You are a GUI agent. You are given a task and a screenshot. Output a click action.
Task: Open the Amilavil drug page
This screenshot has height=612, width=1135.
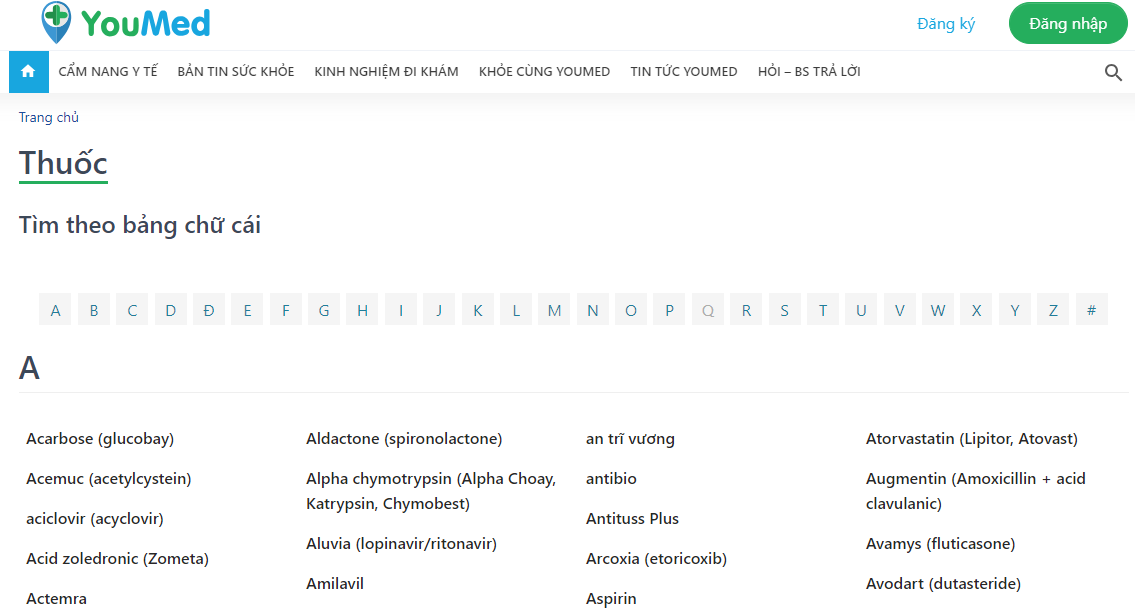coord(334,584)
